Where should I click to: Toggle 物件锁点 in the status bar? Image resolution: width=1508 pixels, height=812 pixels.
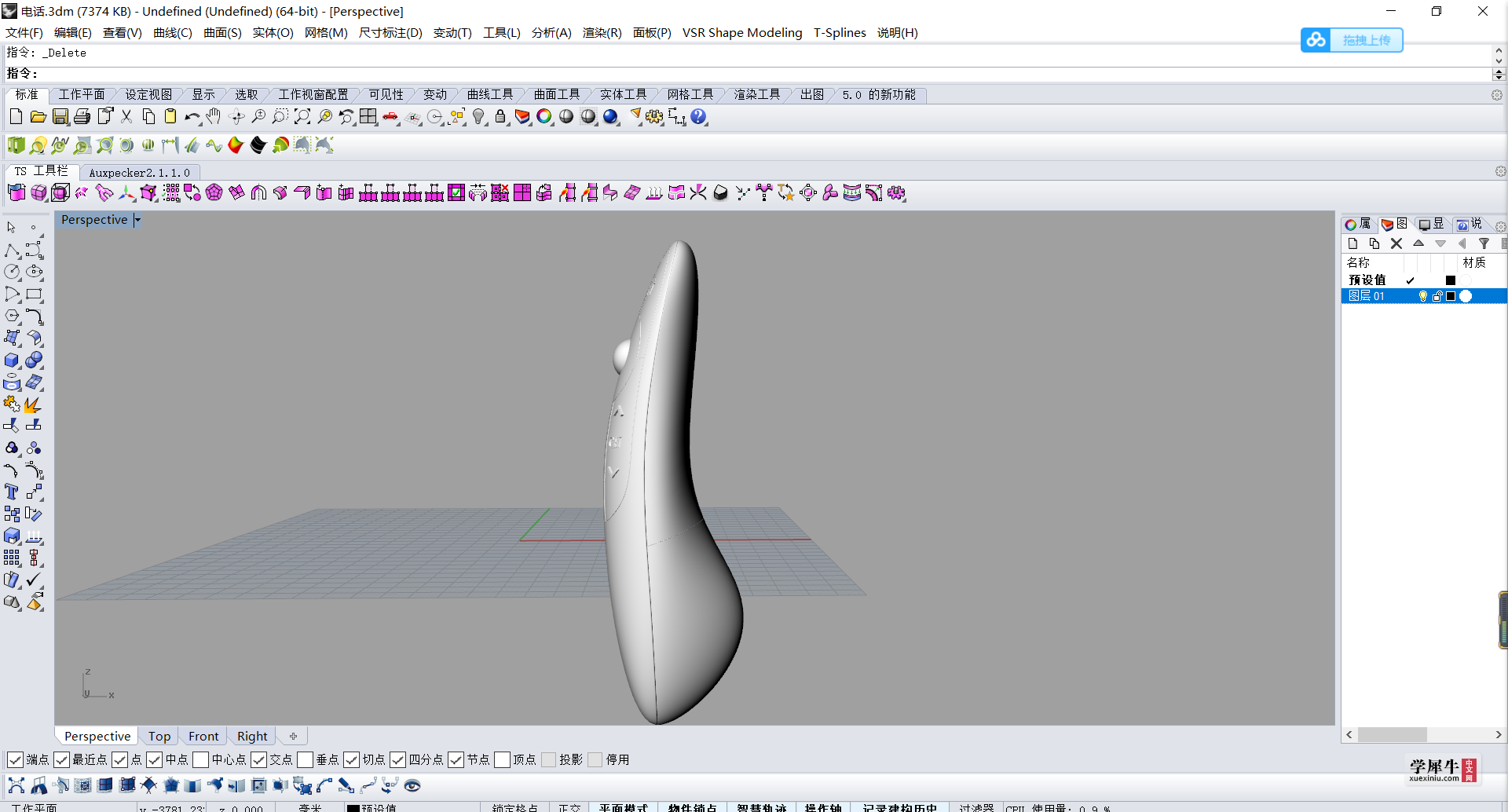tap(693, 807)
